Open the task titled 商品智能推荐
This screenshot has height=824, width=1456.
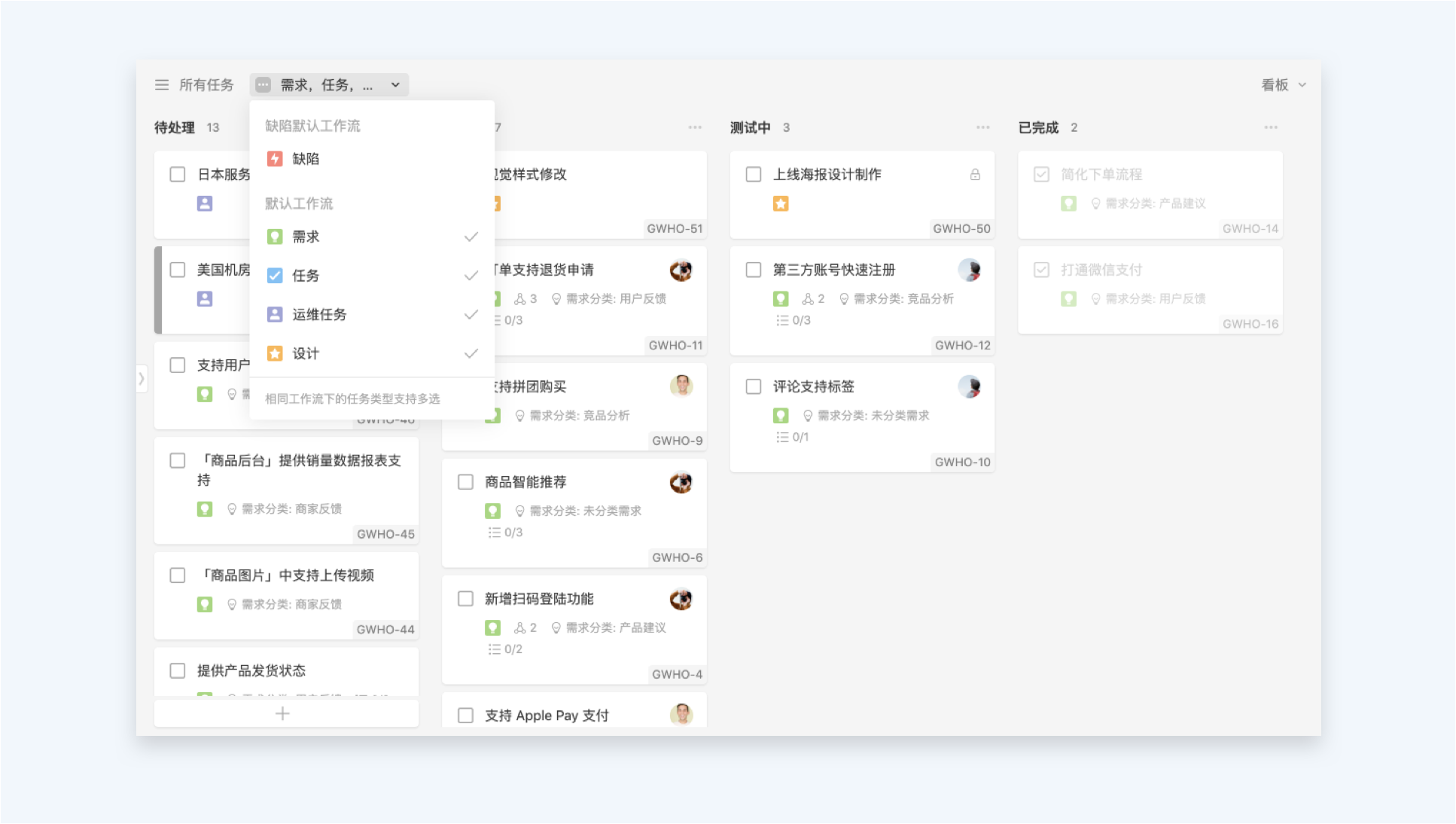click(x=525, y=482)
